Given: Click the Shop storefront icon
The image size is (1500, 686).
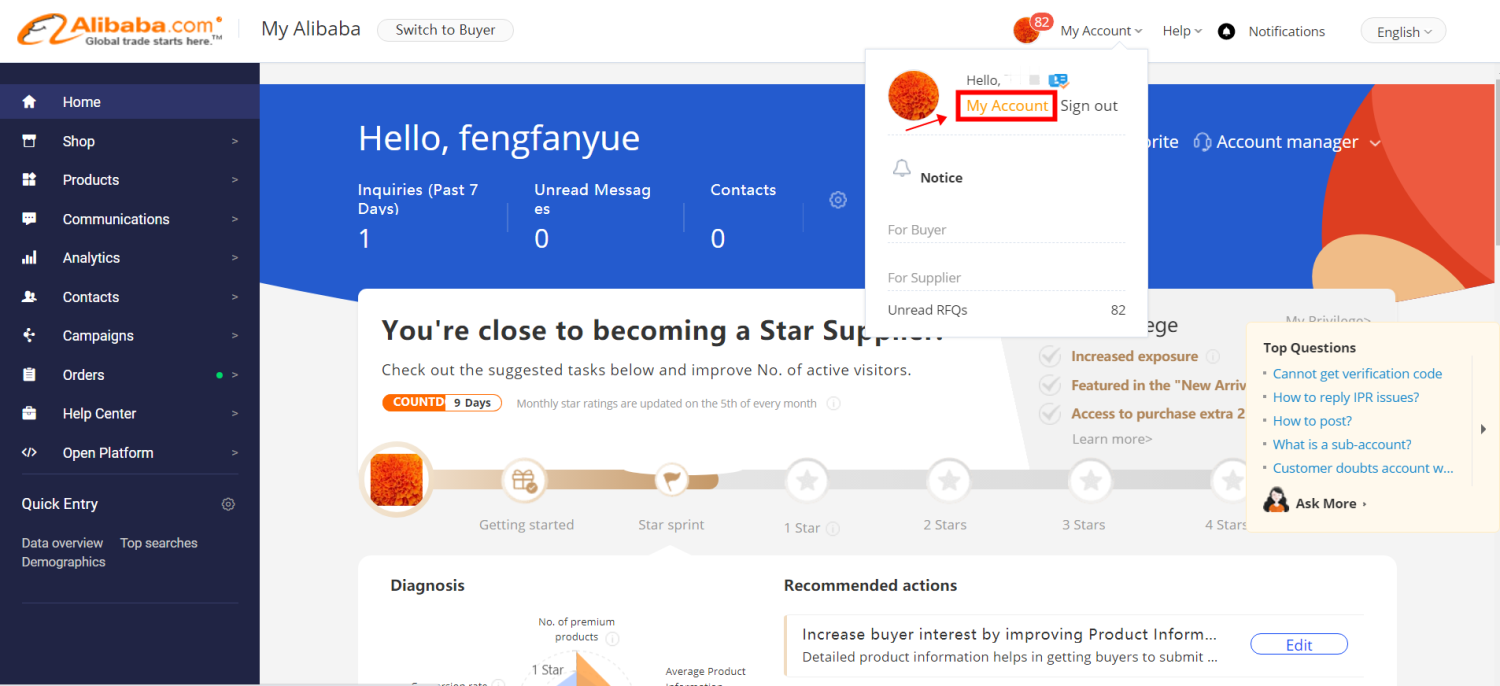Looking at the screenshot, I should 29,141.
